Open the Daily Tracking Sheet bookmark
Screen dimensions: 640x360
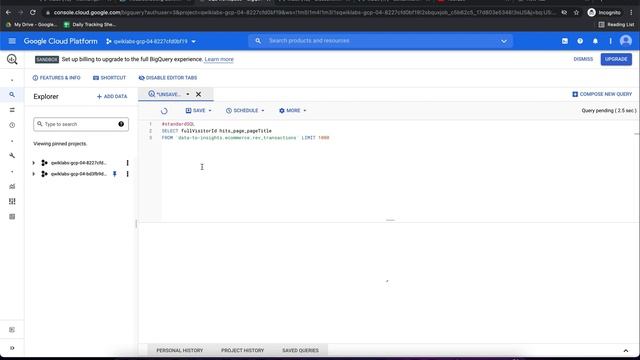pyautogui.click(x=90, y=24)
